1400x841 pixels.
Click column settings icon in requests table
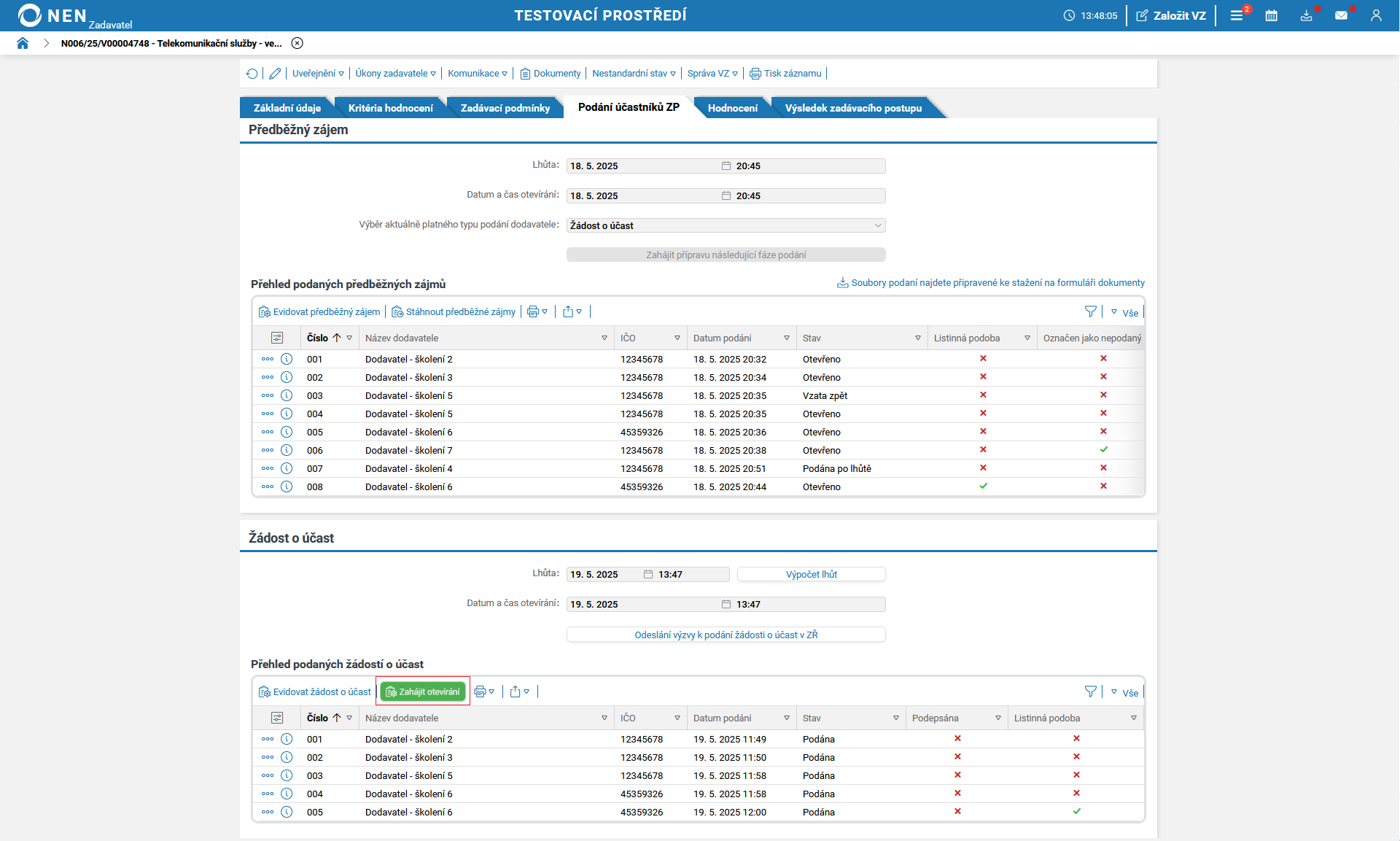(x=277, y=718)
